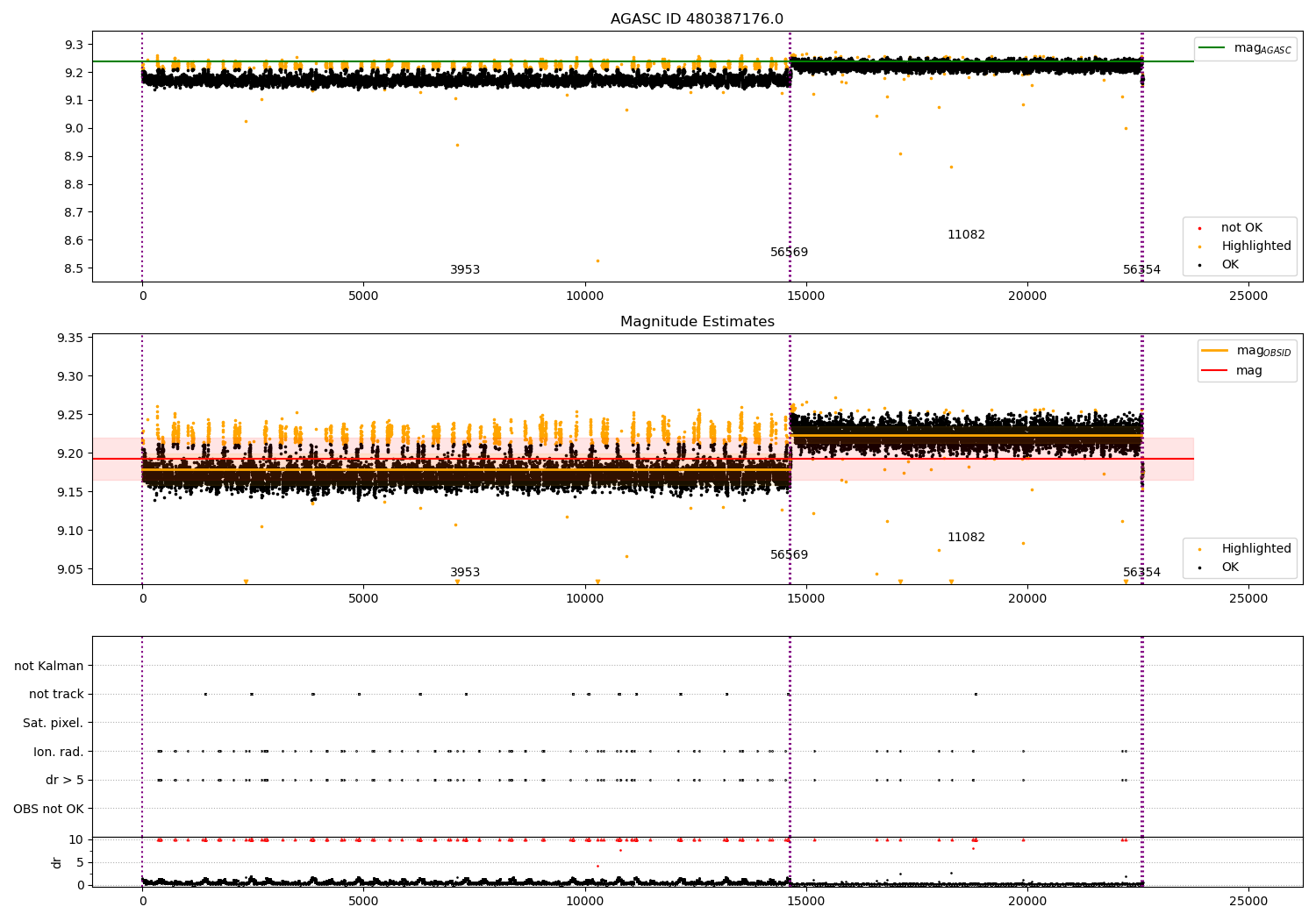Click the "dr" y-axis label
The image size is (1316, 921).
57,862
